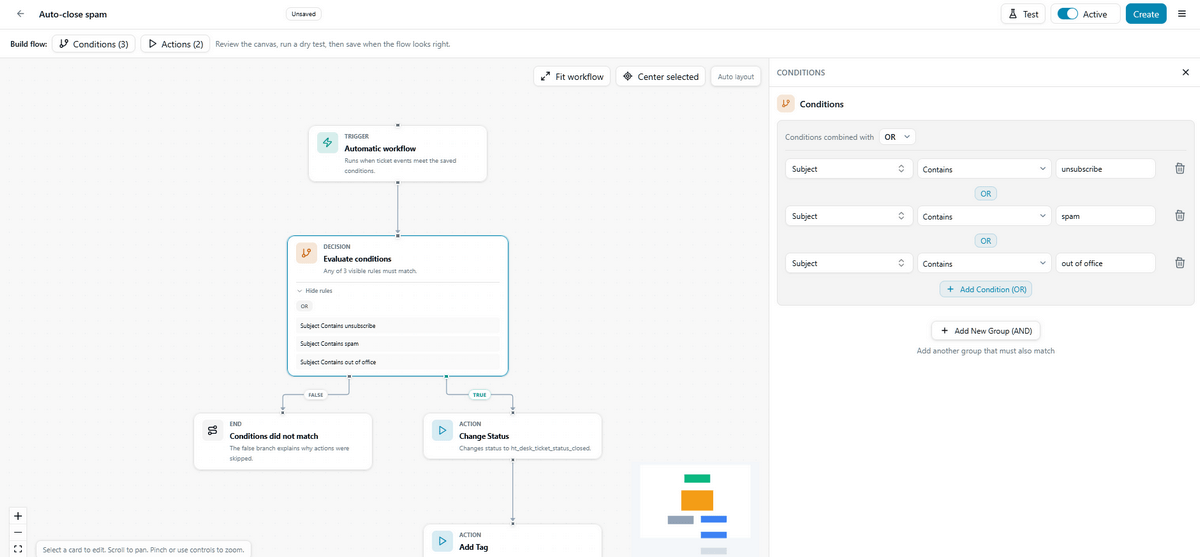Close the Conditions panel

coord(1186,72)
